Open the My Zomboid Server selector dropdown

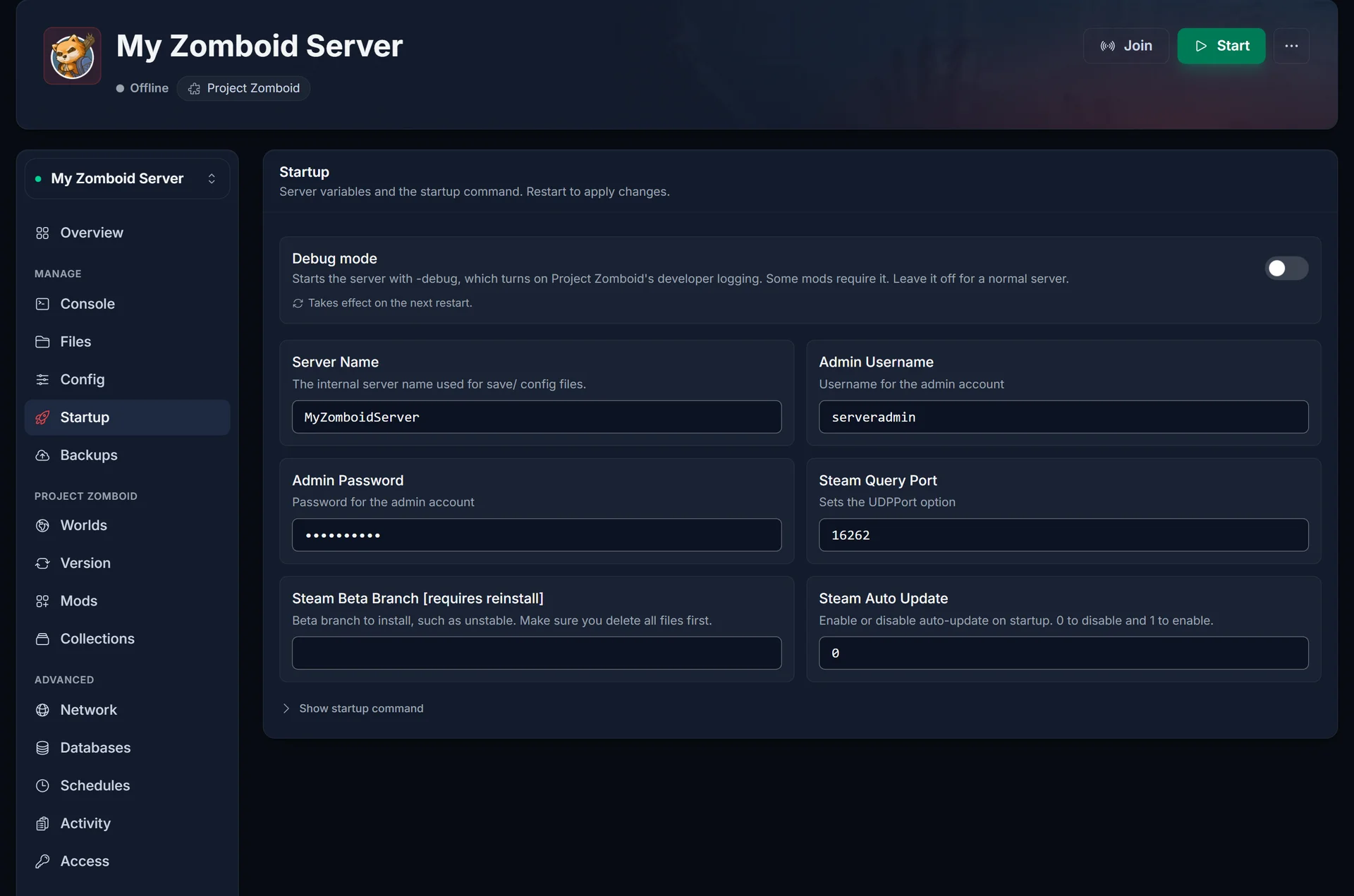point(127,179)
